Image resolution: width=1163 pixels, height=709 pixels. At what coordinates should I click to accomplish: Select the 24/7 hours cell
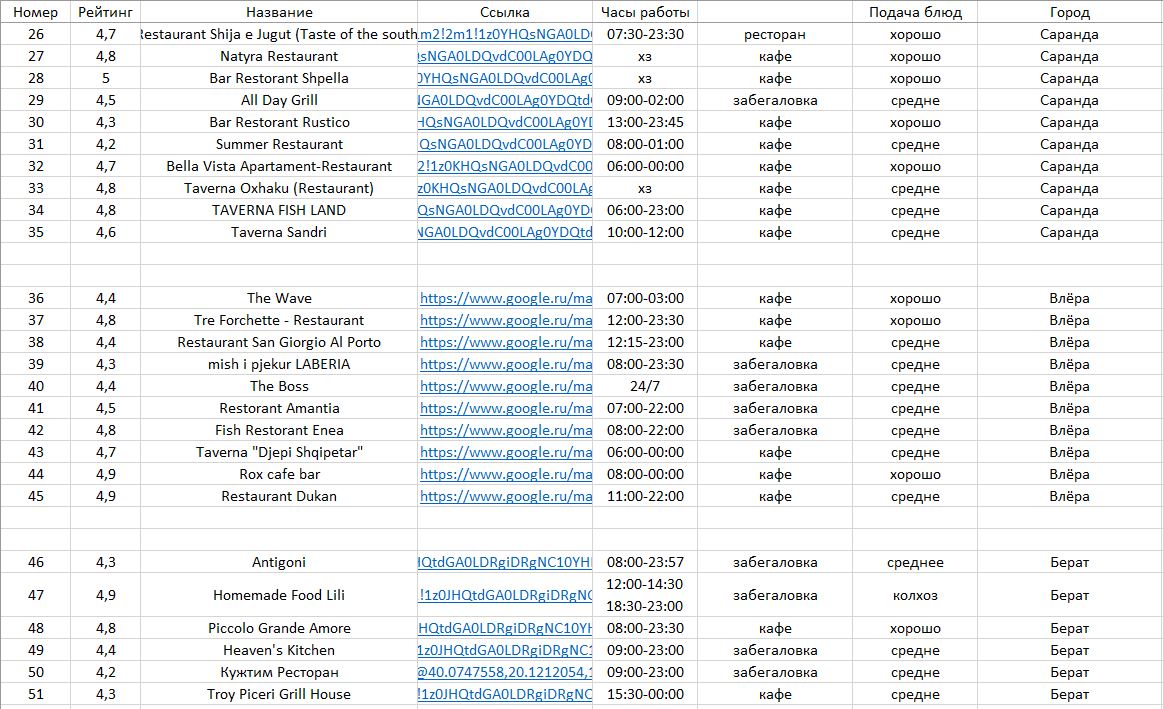tap(645, 386)
